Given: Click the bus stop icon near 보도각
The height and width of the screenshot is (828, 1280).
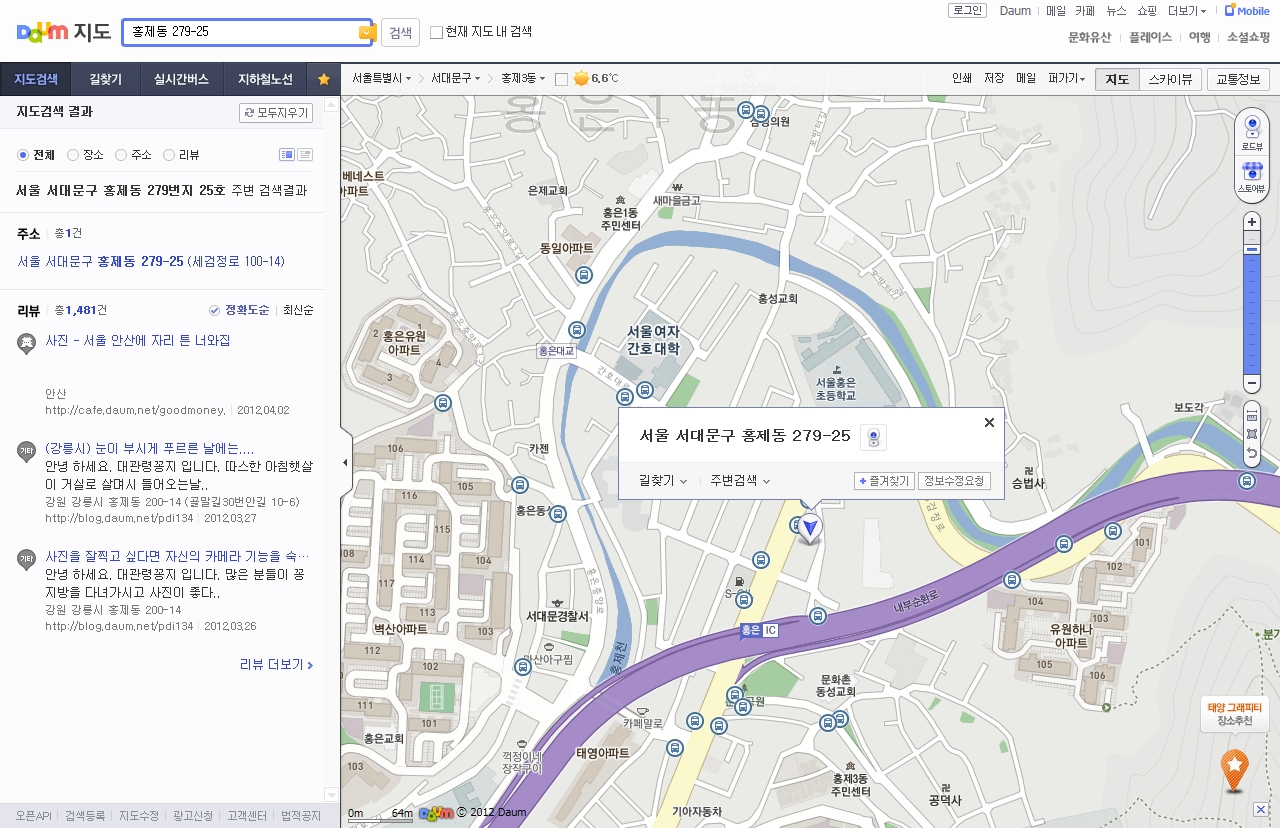Looking at the screenshot, I should point(1246,481).
